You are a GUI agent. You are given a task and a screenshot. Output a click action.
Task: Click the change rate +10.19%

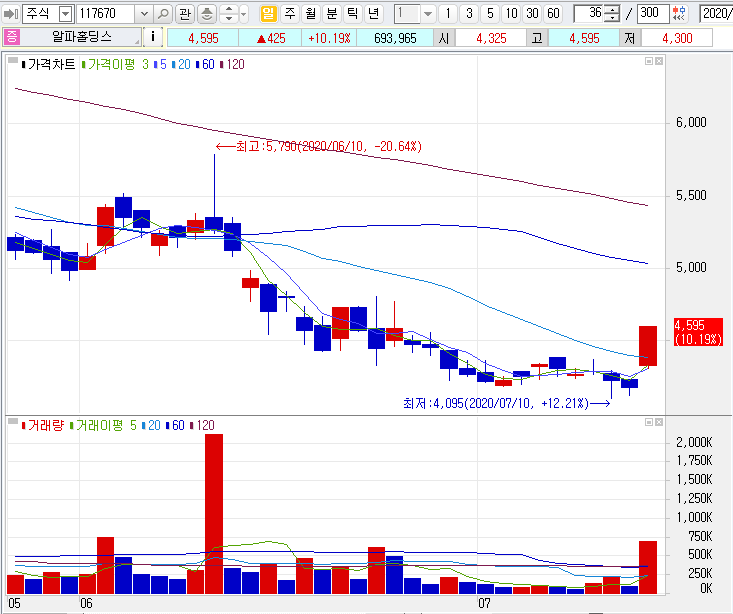(x=329, y=38)
